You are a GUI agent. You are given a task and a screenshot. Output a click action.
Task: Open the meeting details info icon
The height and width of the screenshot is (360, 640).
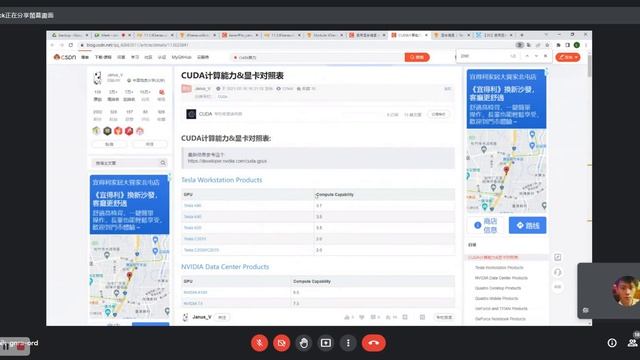[612, 343]
